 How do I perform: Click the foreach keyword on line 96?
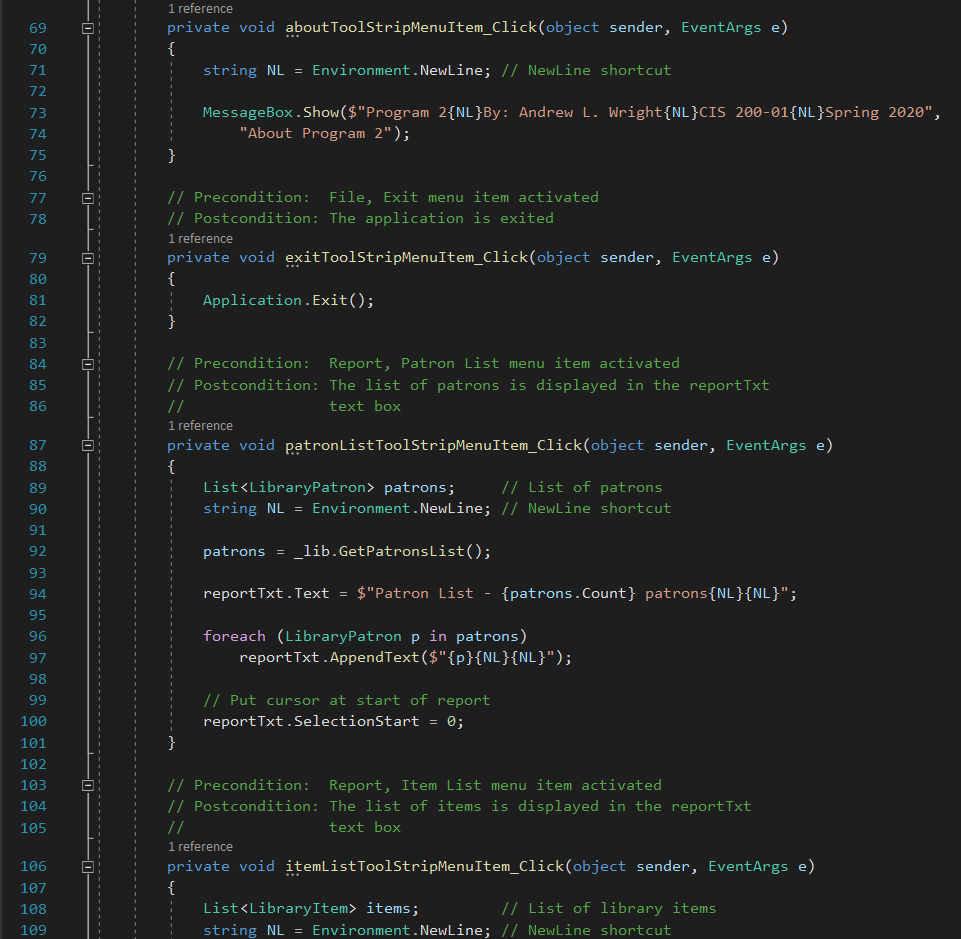pyautogui.click(x=234, y=636)
